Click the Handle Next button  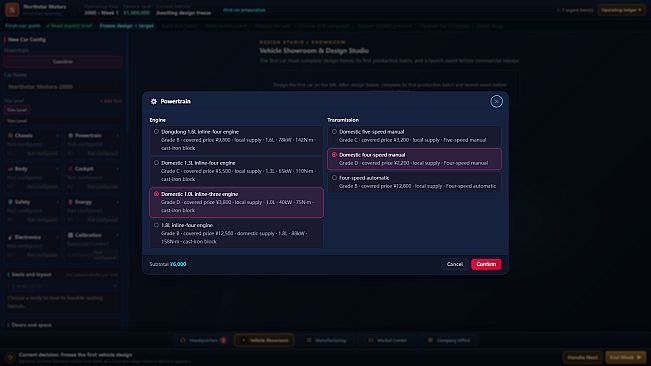(582, 357)
